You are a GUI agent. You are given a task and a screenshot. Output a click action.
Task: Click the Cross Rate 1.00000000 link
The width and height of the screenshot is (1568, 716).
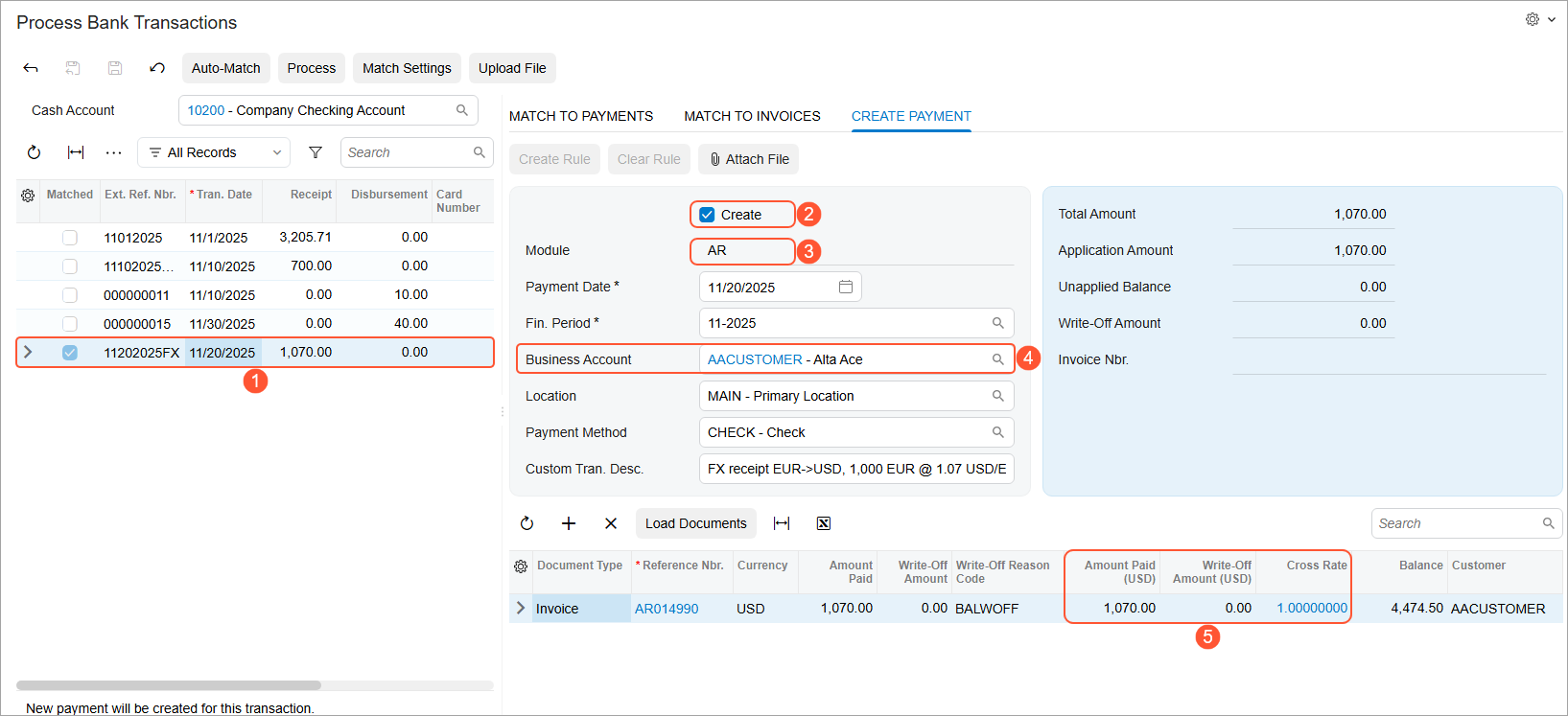tap(1312, 608)
